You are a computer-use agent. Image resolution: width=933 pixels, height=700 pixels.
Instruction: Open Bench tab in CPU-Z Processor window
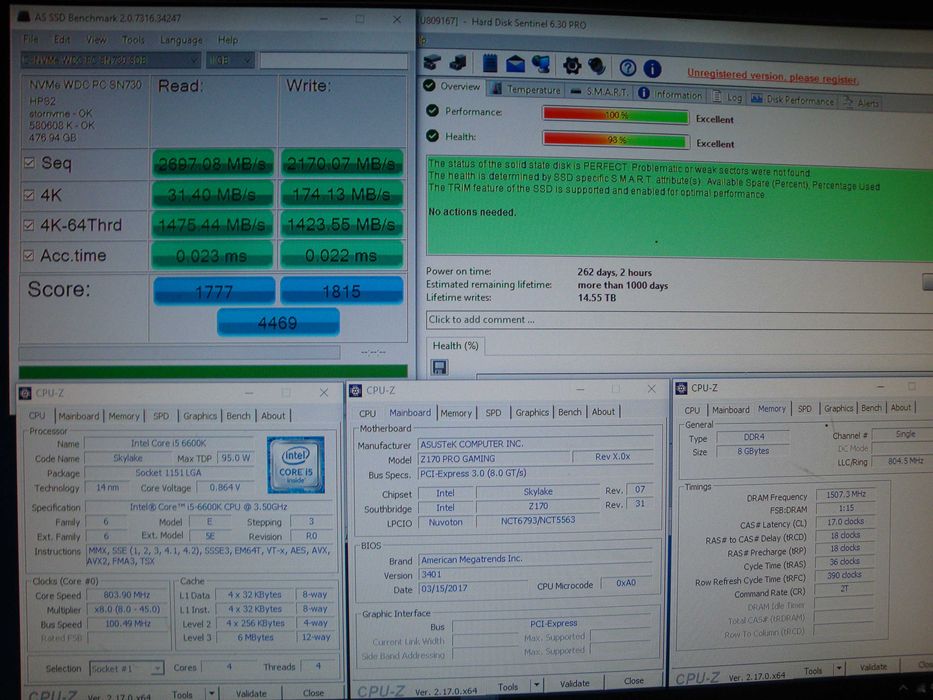coord(238,415)
